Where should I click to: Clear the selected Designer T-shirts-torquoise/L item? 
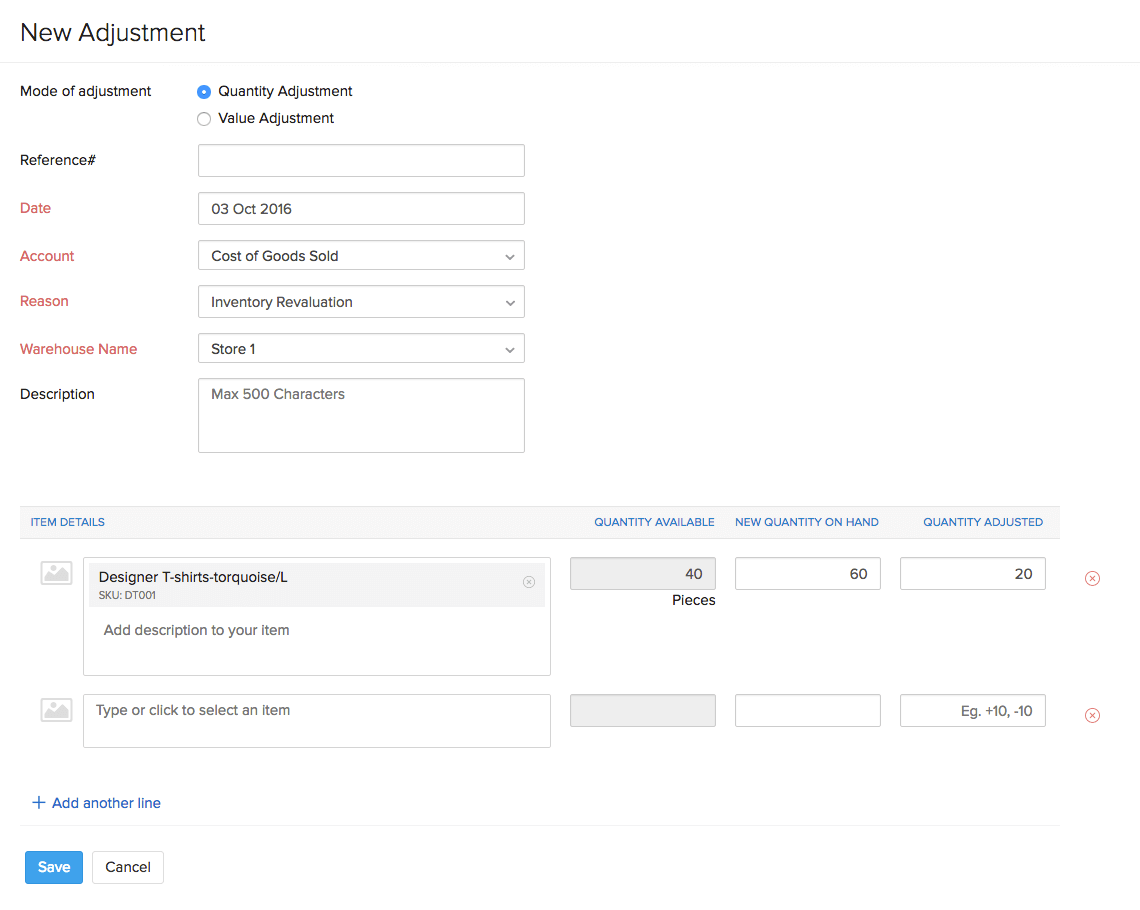tap(529, 582)
